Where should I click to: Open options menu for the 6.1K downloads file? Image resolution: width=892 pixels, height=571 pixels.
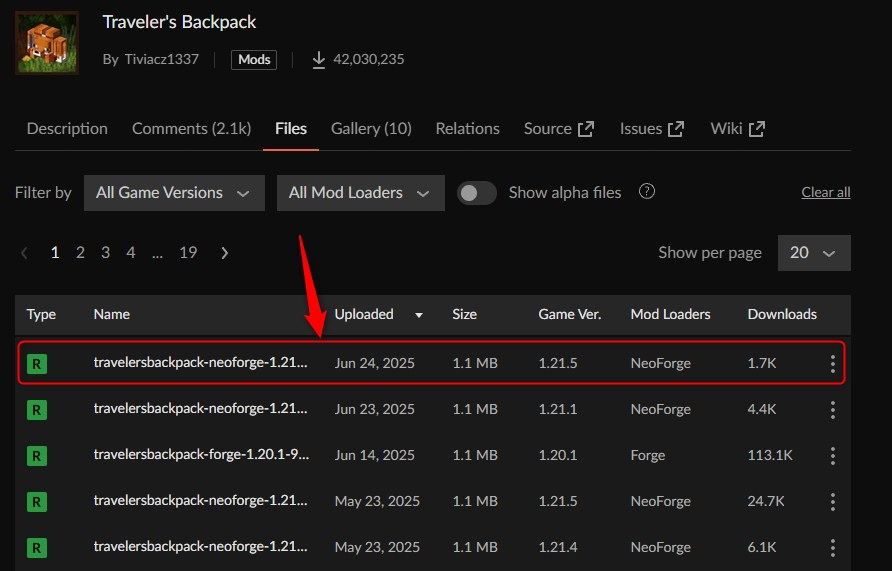[832, 548]
